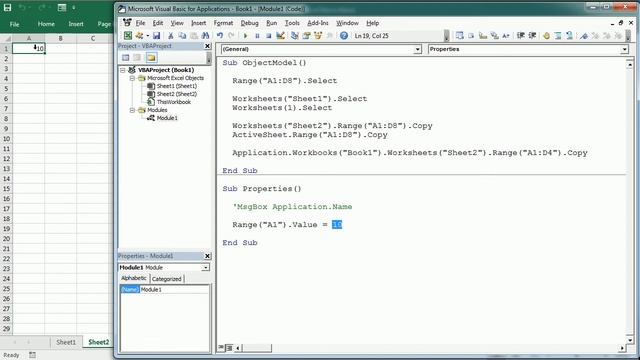Open VBA Run menu
This screenshot has width=640, height=360.
(x=271, y=23)
